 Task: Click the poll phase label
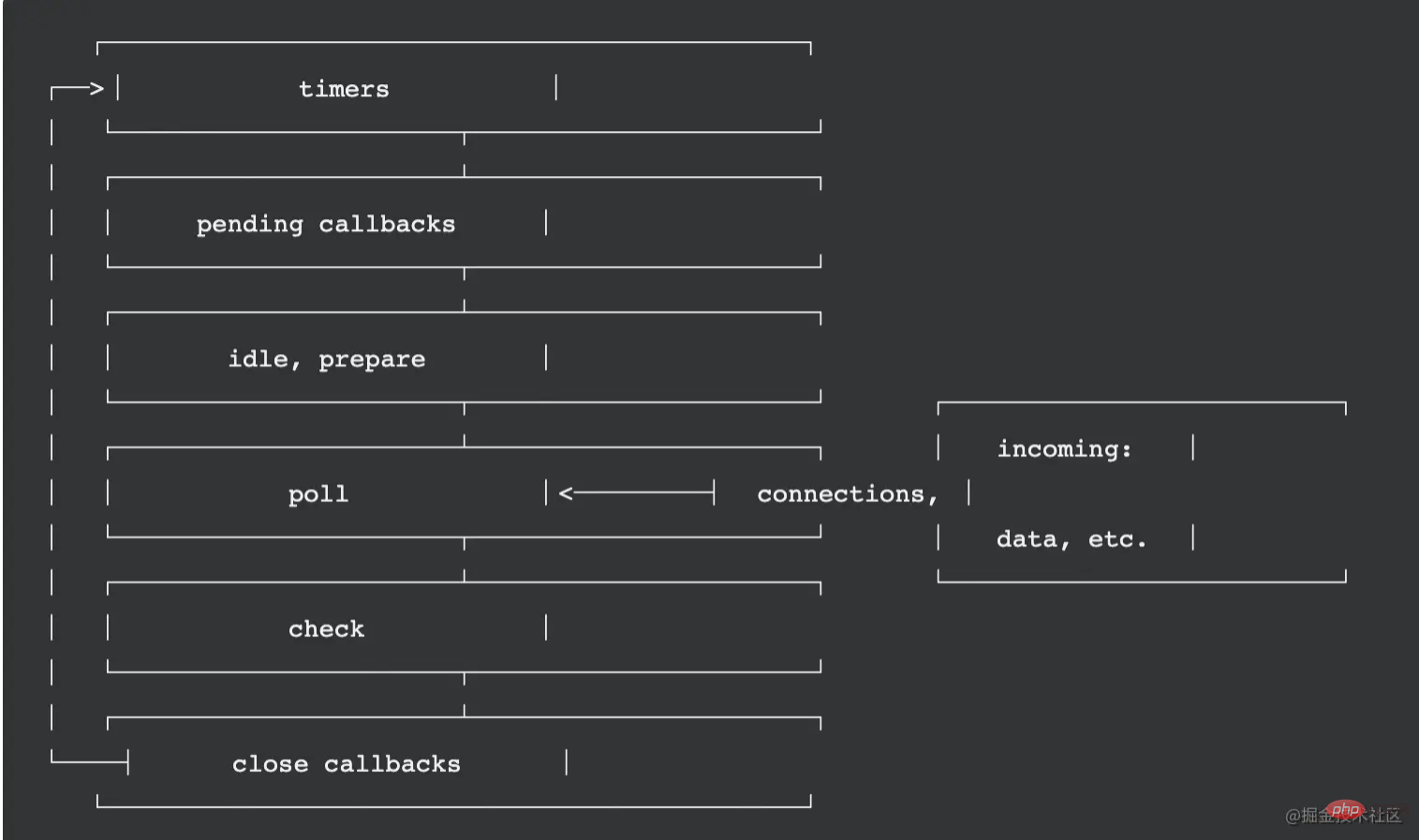[x=318, y=494]
